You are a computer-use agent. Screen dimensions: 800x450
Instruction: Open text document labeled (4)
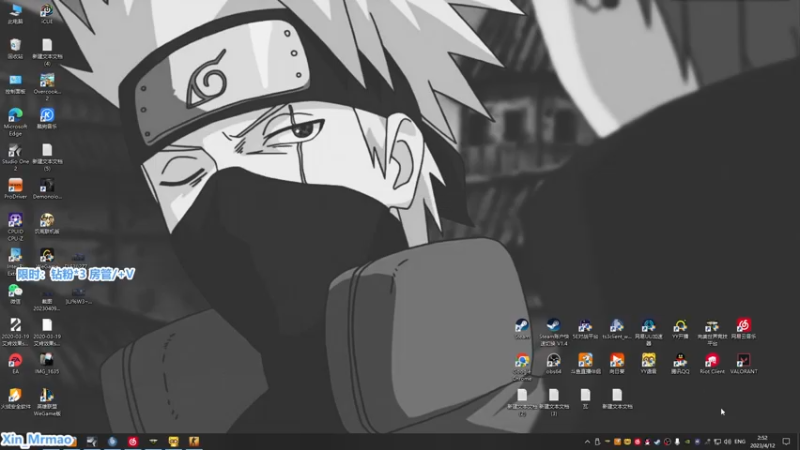[47, 52]
